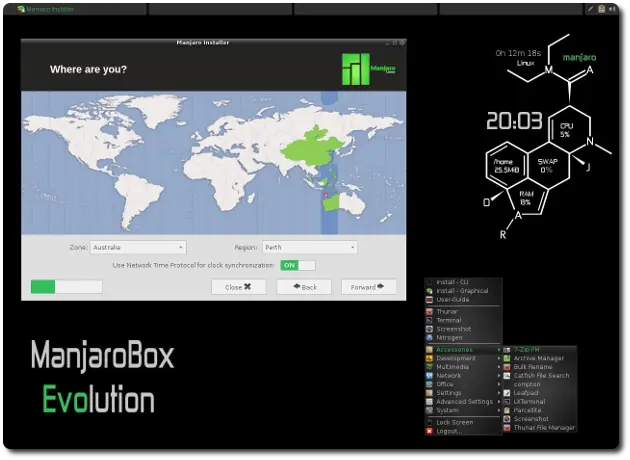The image size is (630, 460).
Task: Open the Zone dropdown showing Australia
Action: pos(138,247)
